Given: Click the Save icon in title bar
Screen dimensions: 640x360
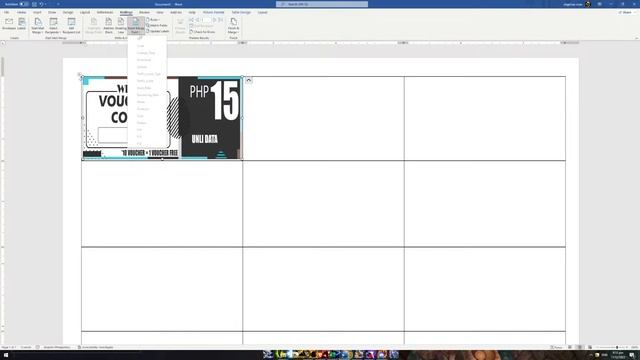Looking at the screenshot, I should 34,4.
